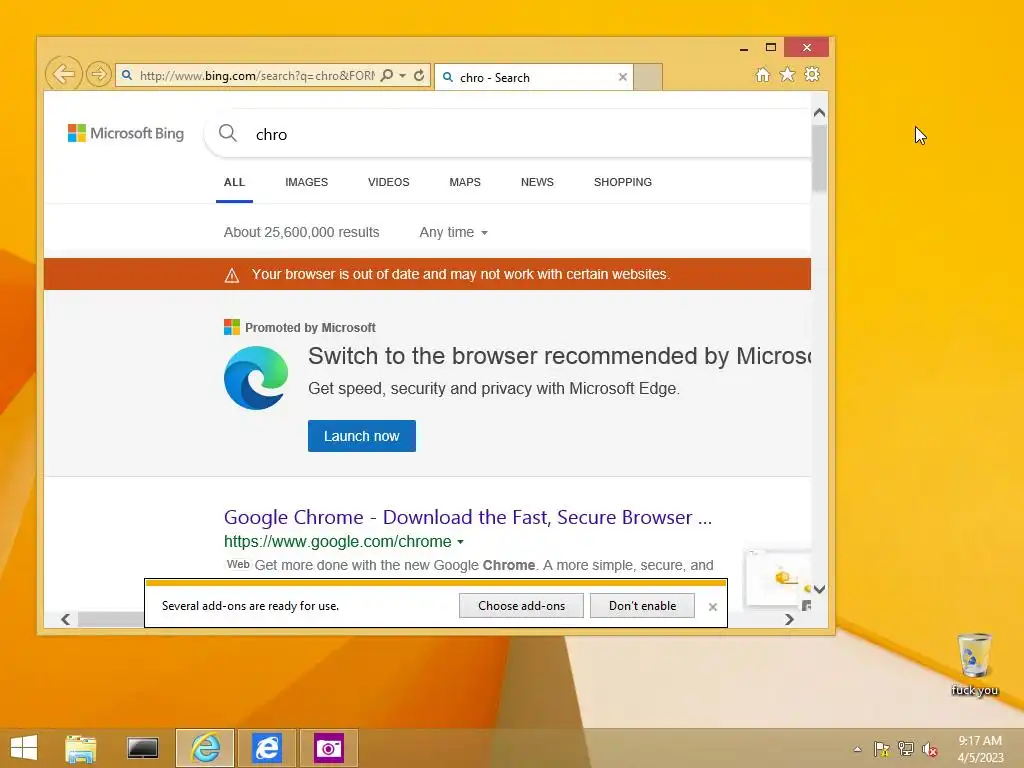Maximize the Internet Explorer window

tap(771, 48)
